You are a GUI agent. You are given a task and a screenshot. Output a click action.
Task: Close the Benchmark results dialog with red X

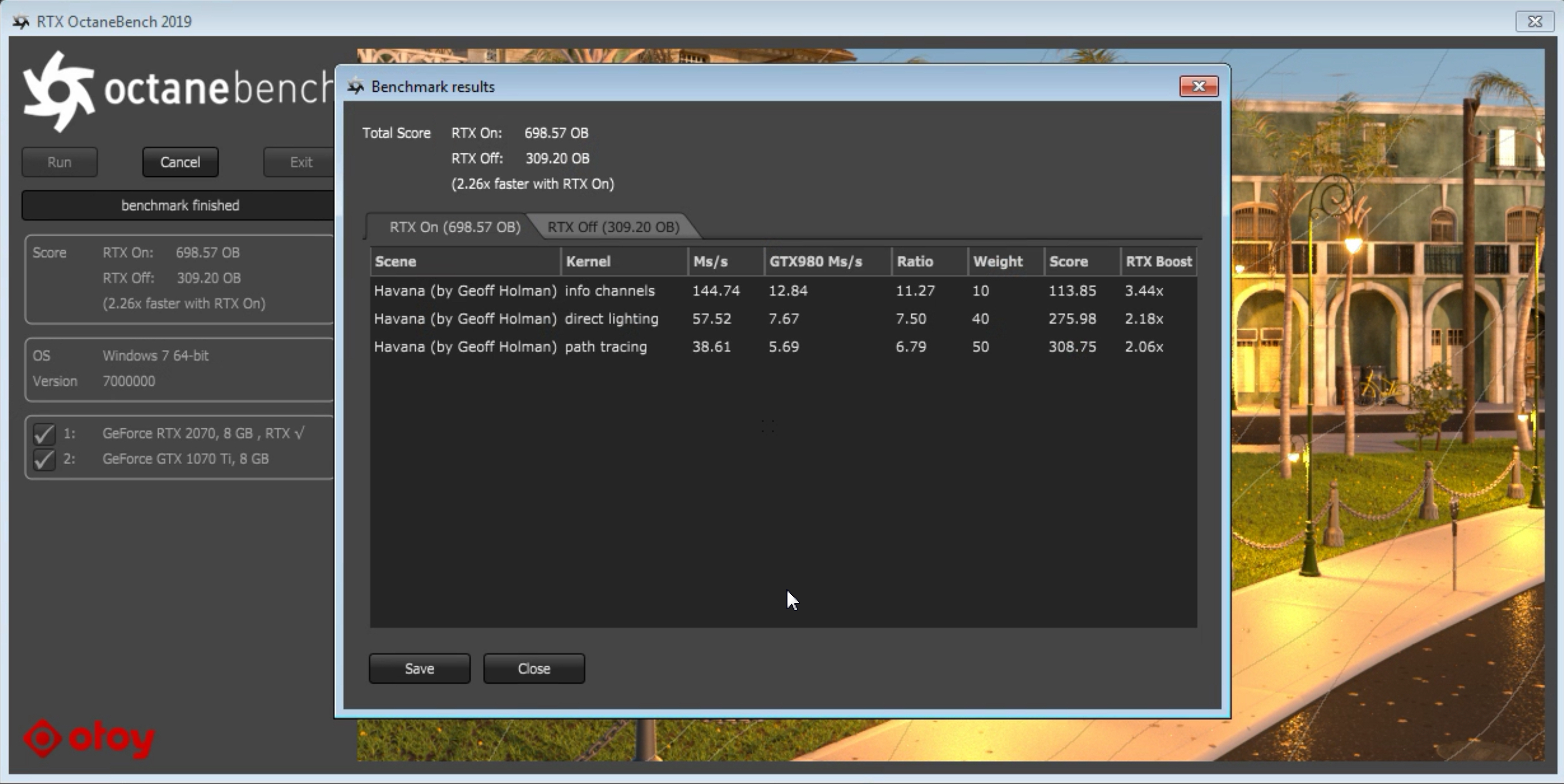1198,86
